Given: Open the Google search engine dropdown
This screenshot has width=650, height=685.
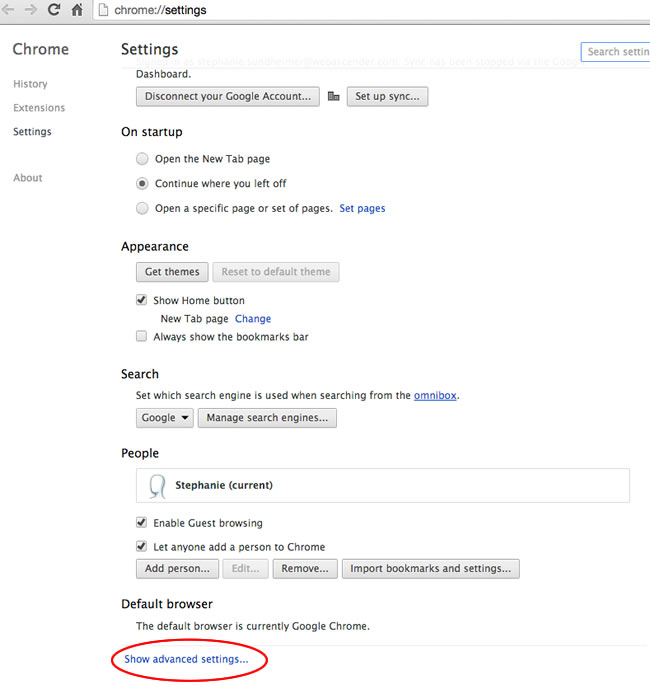Looking at the screenshot, I should tap(165, 418).
